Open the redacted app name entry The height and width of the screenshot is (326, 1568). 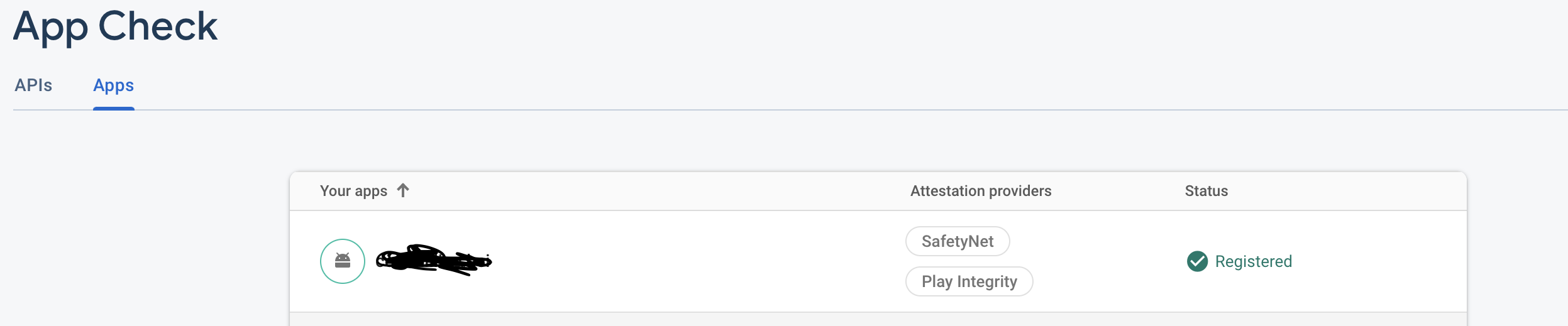click(x=434, y=260)
